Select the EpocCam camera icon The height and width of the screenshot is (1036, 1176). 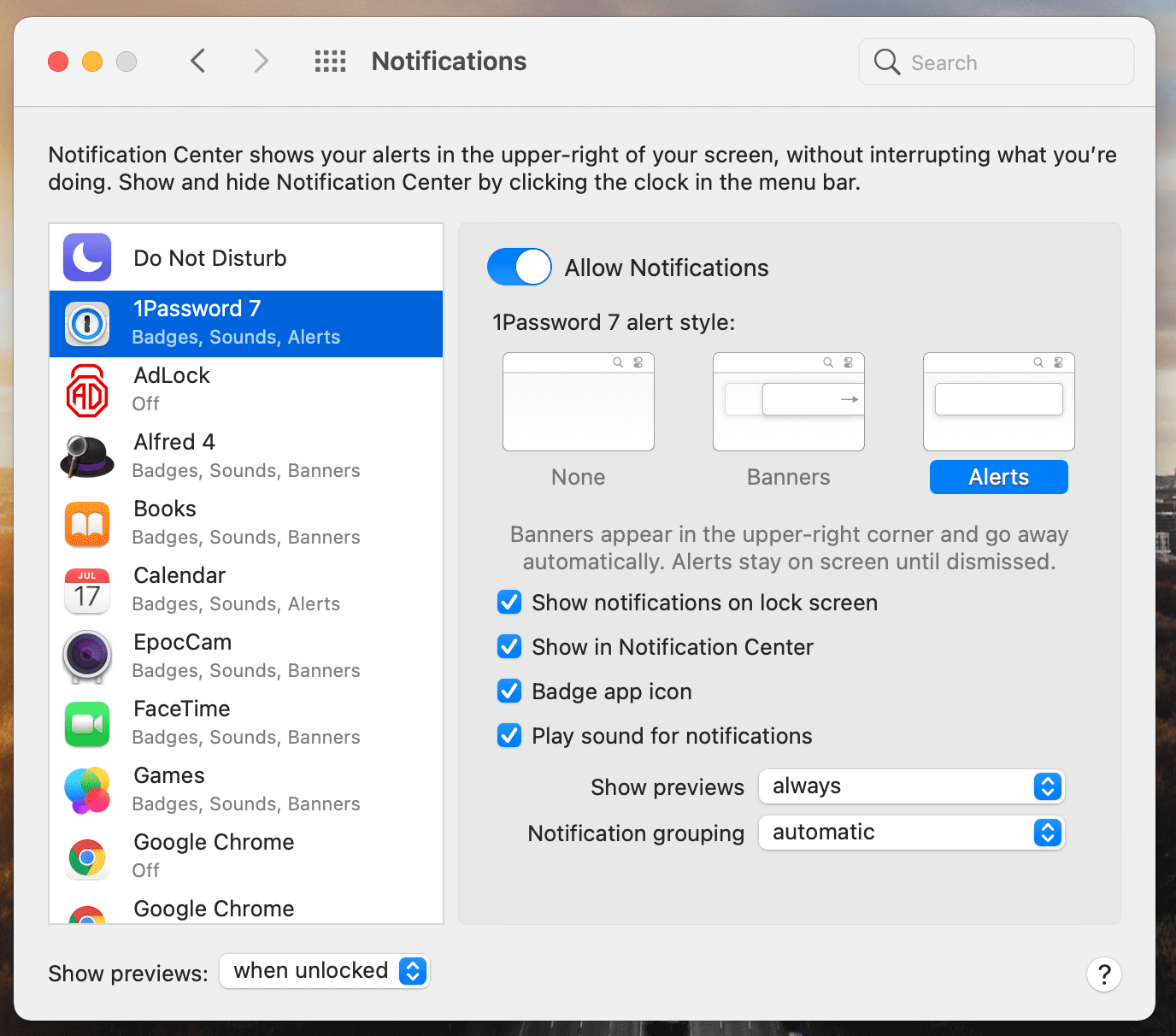tap(87, 656)
